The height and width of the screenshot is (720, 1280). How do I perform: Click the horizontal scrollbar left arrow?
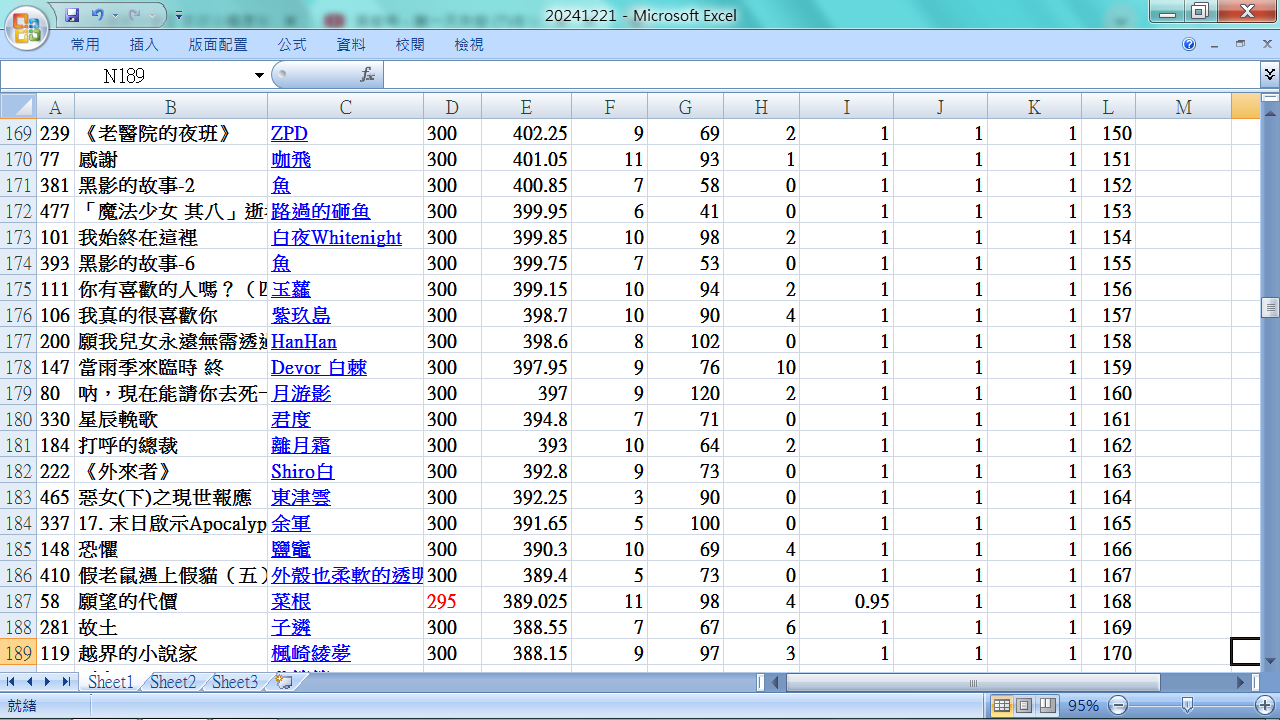coord(777,682)
